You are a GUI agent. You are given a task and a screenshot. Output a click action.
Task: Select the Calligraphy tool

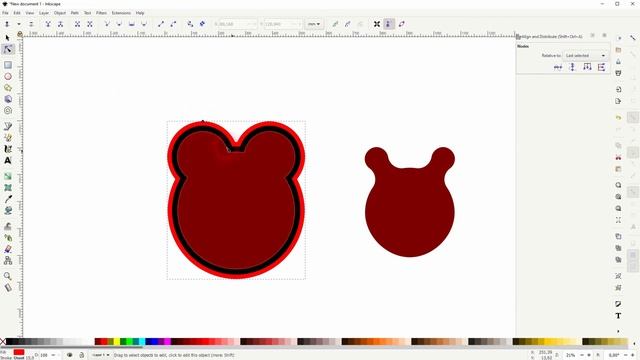click(8, 149)
